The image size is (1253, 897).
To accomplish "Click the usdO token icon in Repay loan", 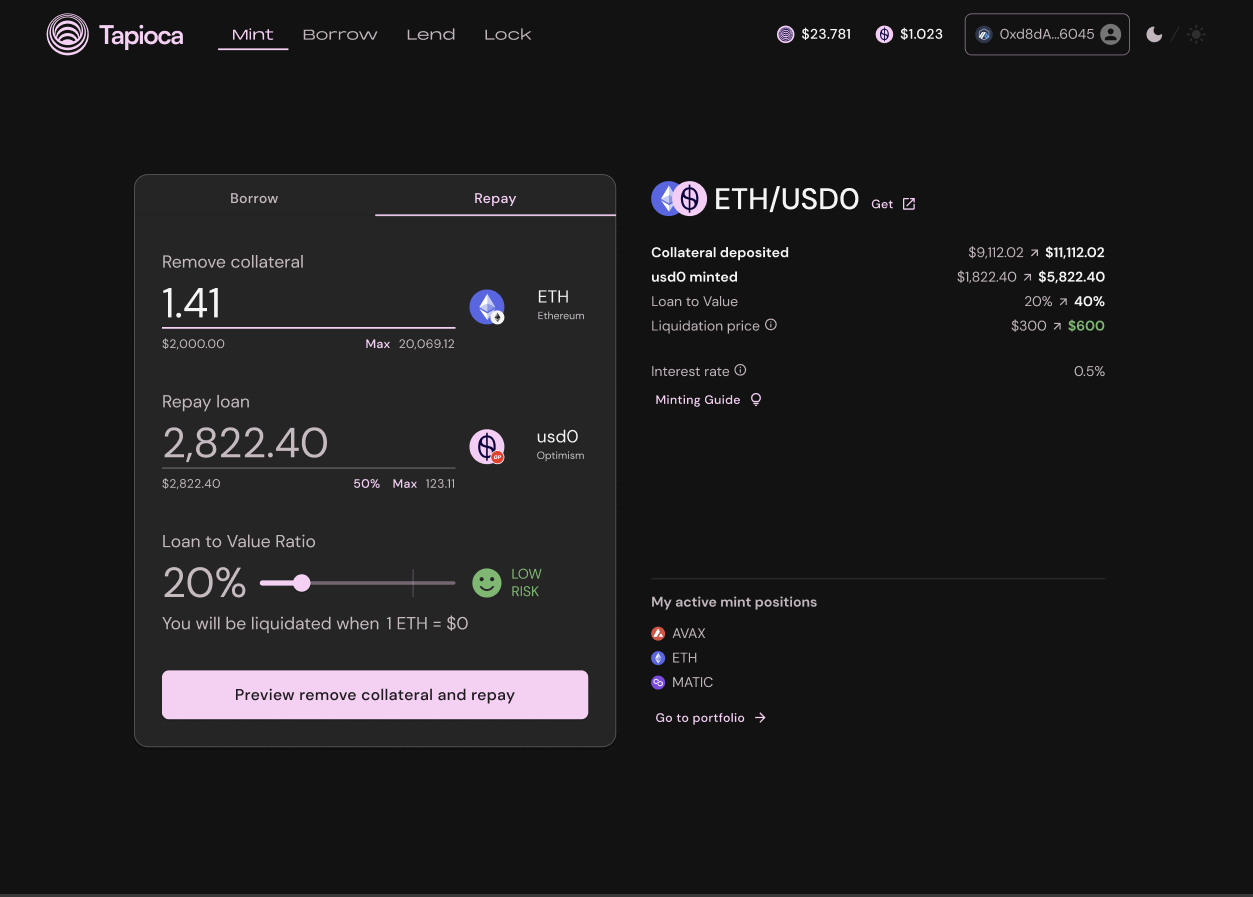I will pyautogui.click(x=487, y=447).
